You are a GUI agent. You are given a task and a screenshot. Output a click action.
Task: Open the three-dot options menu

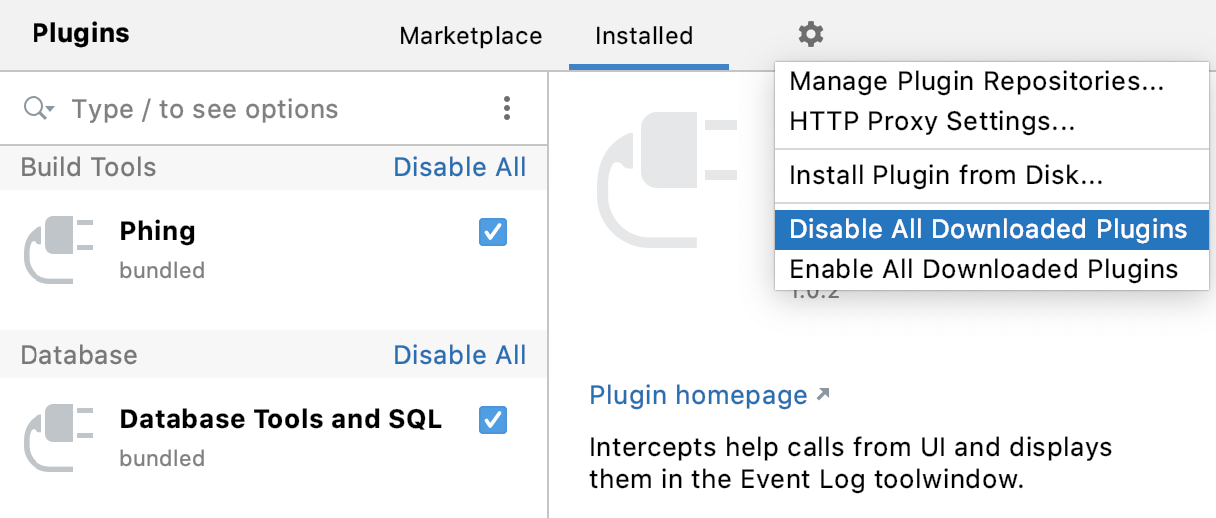click(507, 108)
